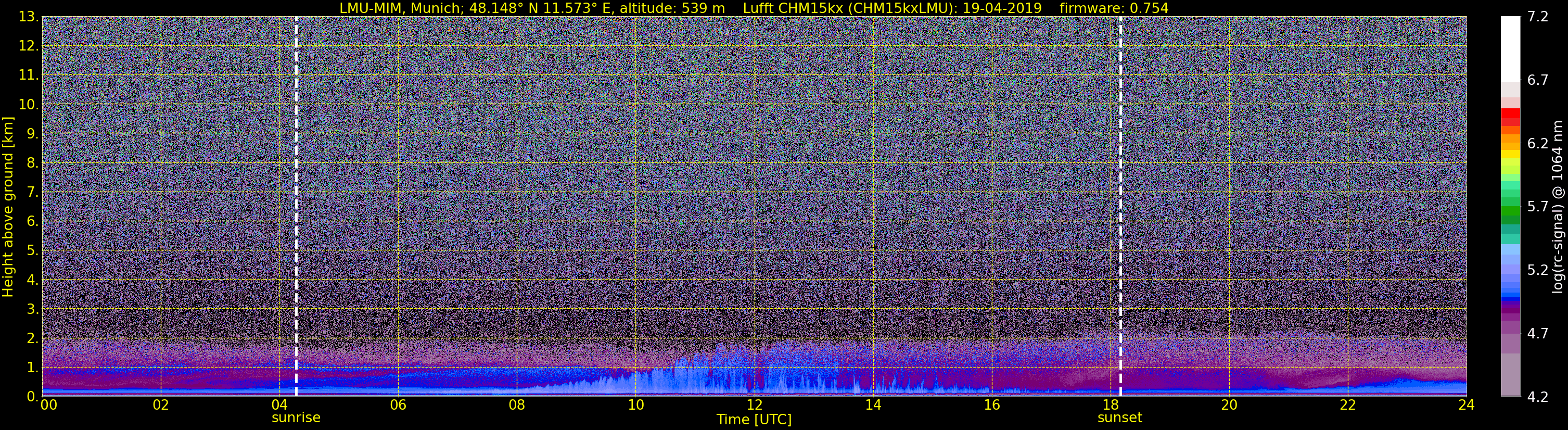1568x430 pixels.
Task: Click the time axis tick label '02'
Action: 161,405
